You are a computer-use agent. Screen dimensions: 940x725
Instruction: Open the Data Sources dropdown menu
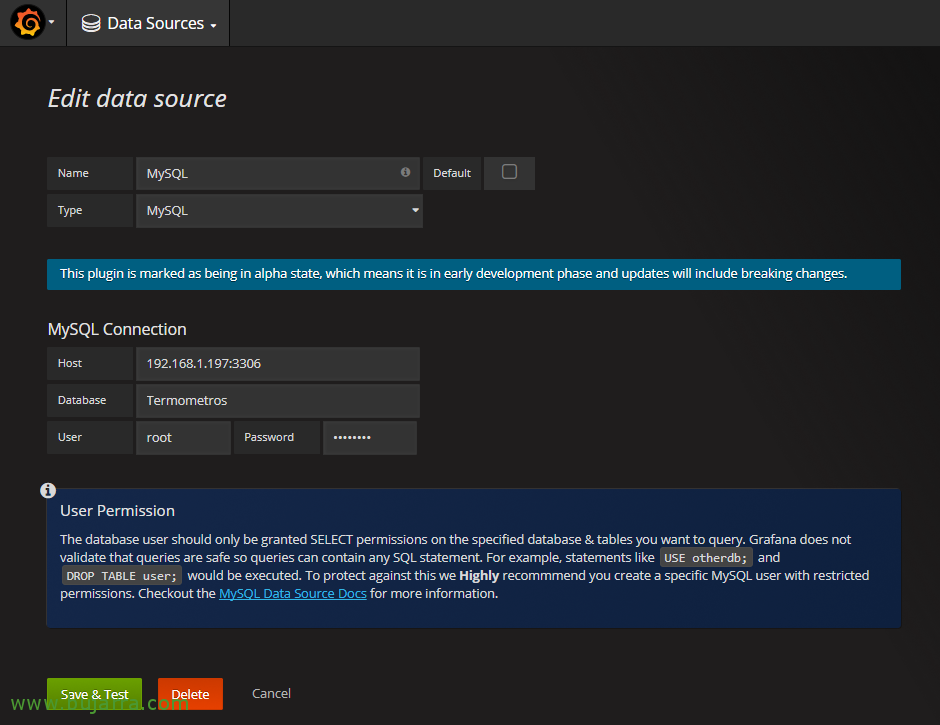click(149, 23)
